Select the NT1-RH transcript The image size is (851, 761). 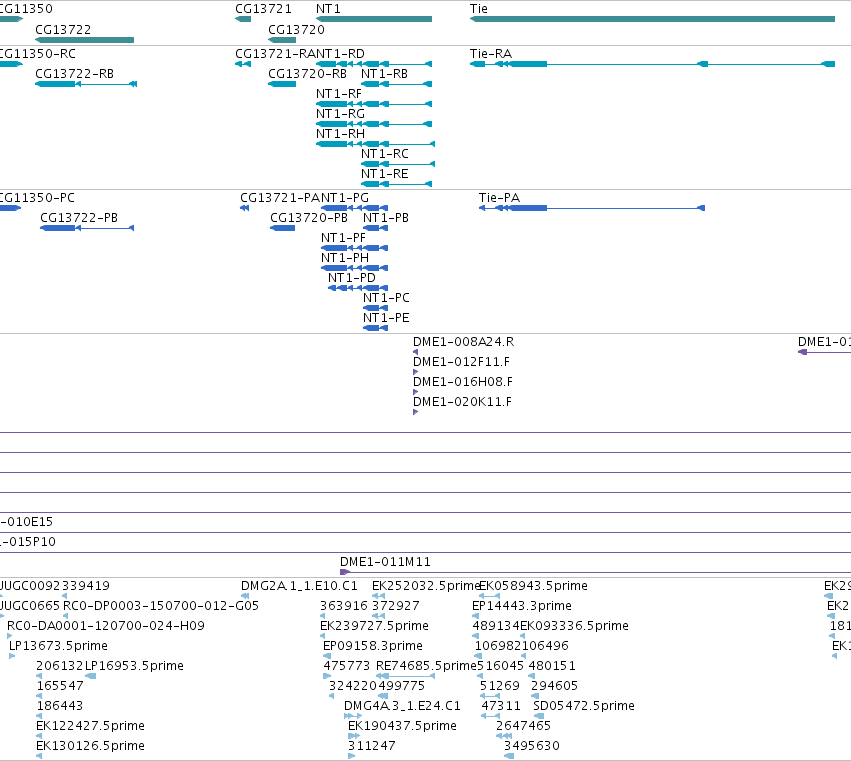click(x=375, y=144)
